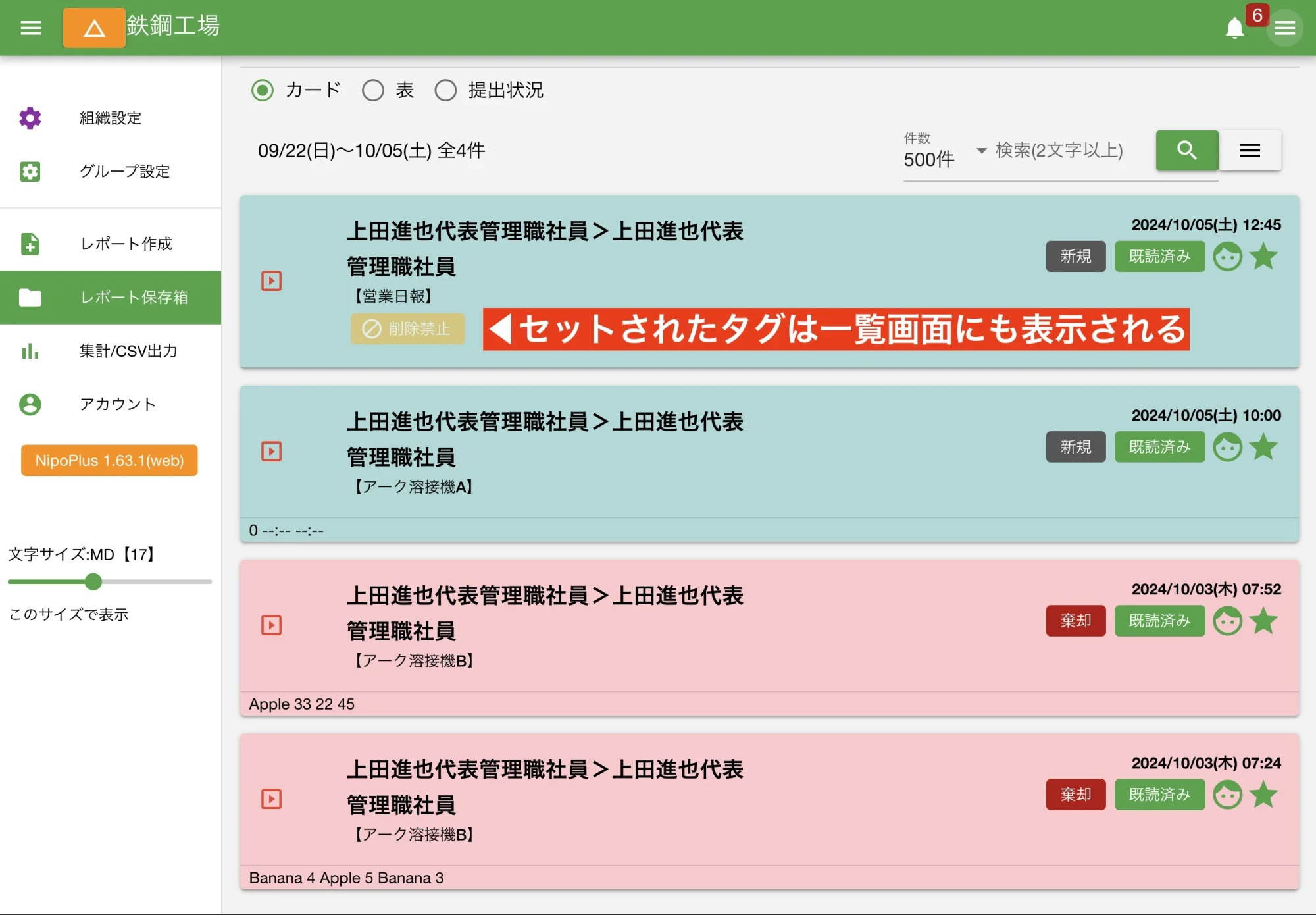Select the カード view radio button
Image resolution: width=1316 pixels, height=915 pixels.
(262, 91)
